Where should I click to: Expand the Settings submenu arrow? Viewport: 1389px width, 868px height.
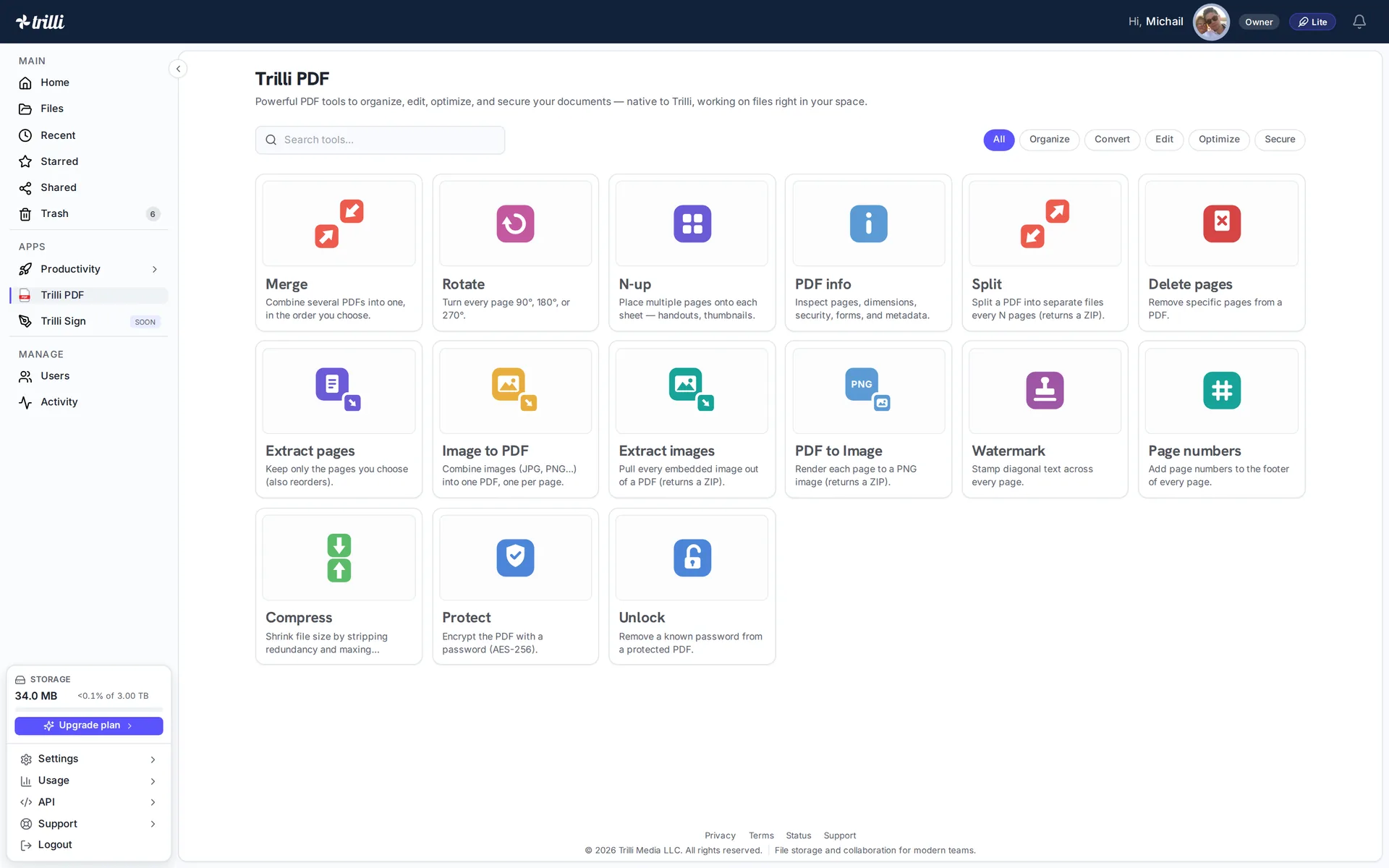click(x=153, y=759)
